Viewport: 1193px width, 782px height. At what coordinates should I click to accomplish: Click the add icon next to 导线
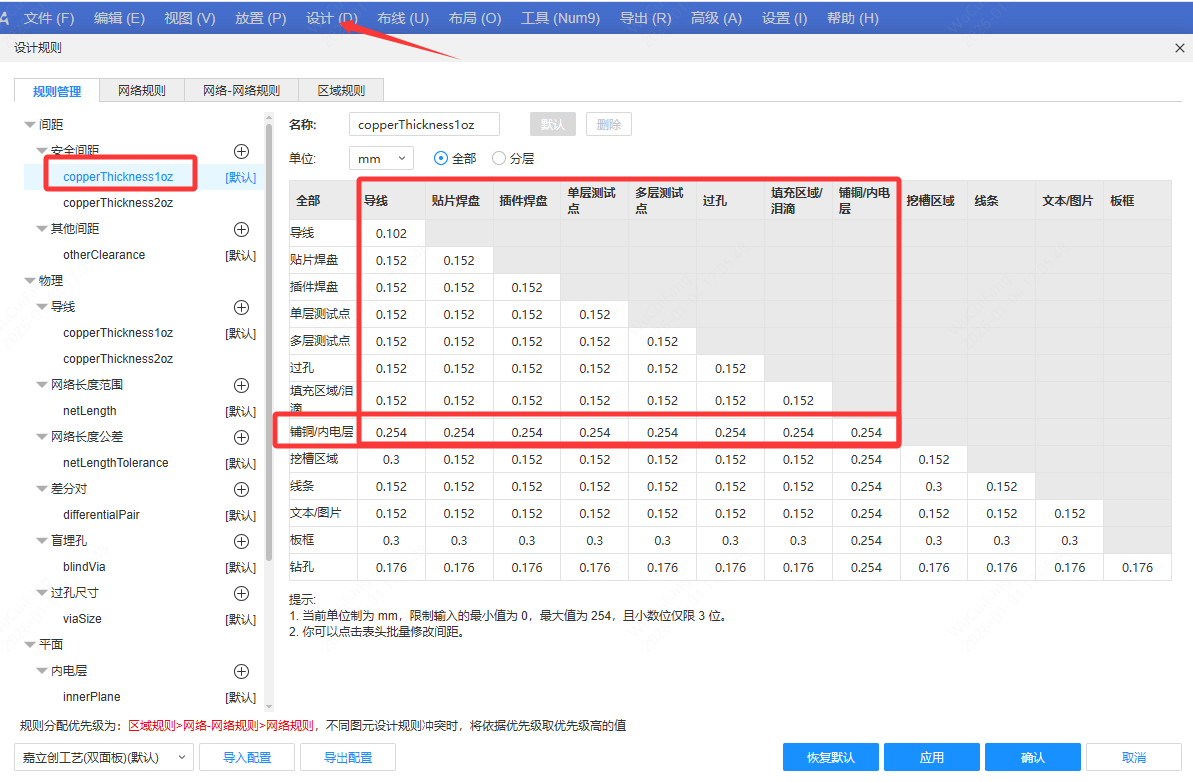(241, 306)
